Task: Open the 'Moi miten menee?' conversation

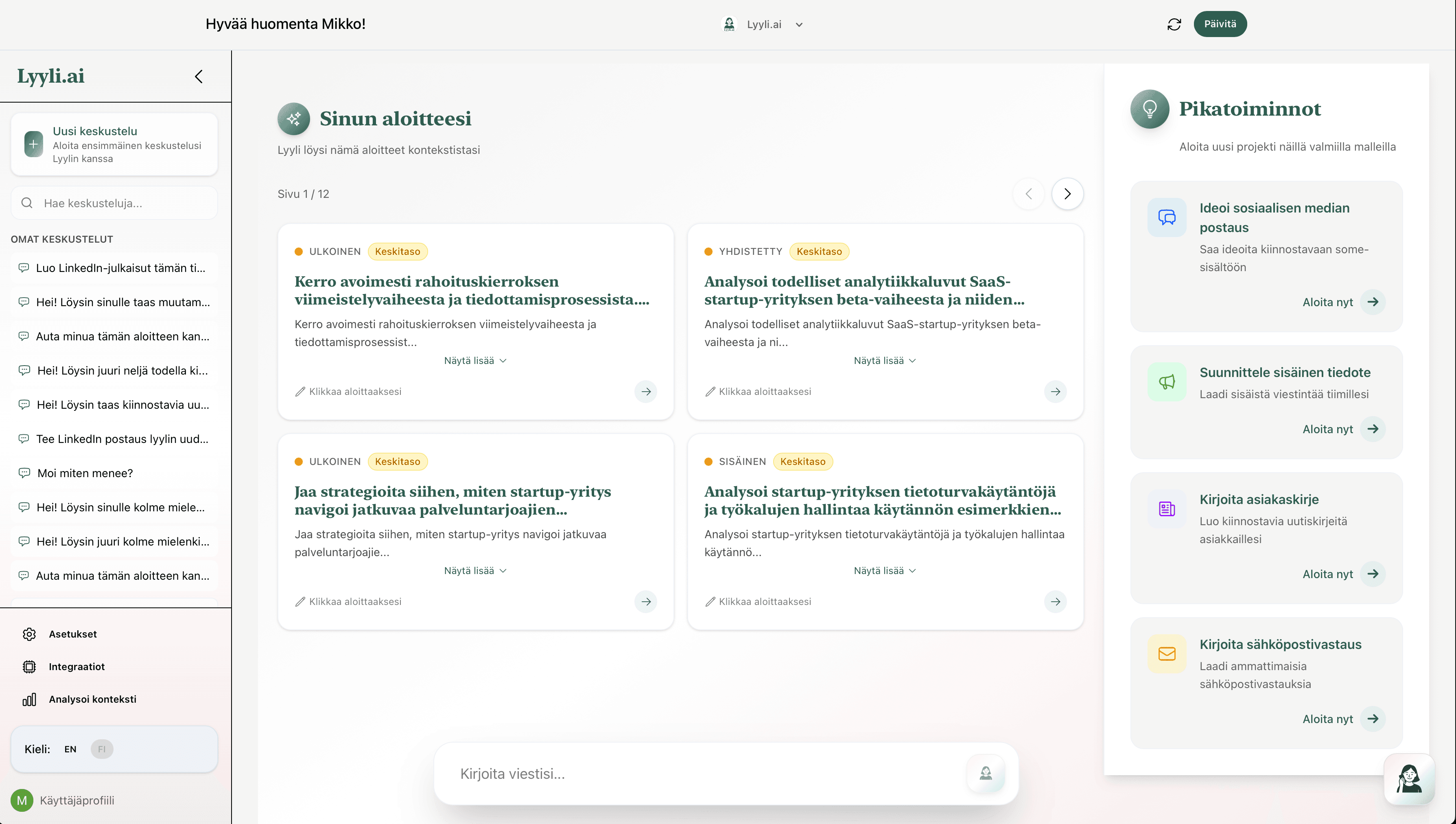Action: pyautogui.click(x=85, y=473)
